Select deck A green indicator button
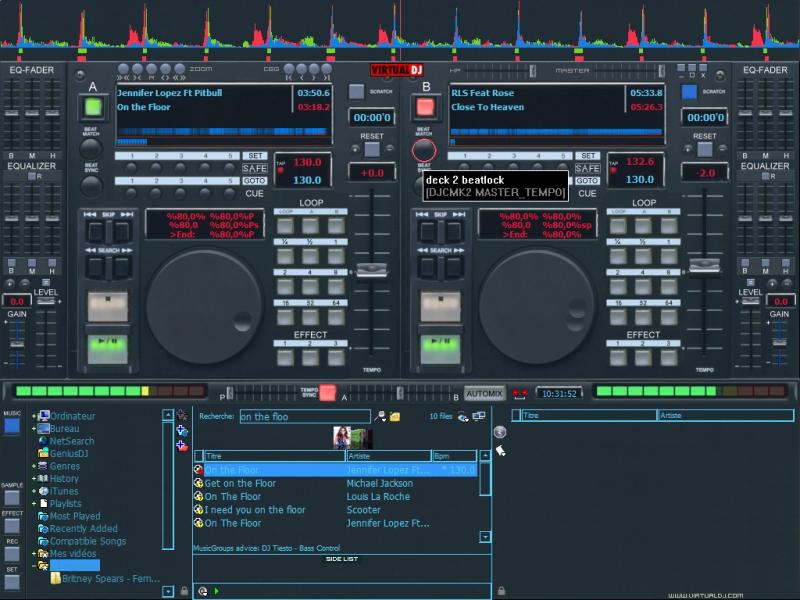 (x=94, y=106)
